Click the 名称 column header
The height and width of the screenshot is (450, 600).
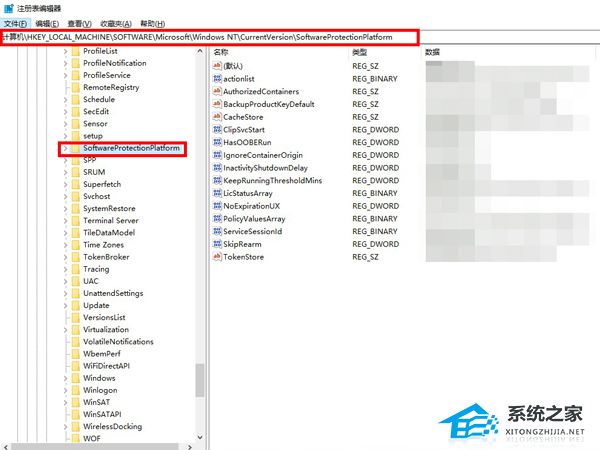coord(221,52)
